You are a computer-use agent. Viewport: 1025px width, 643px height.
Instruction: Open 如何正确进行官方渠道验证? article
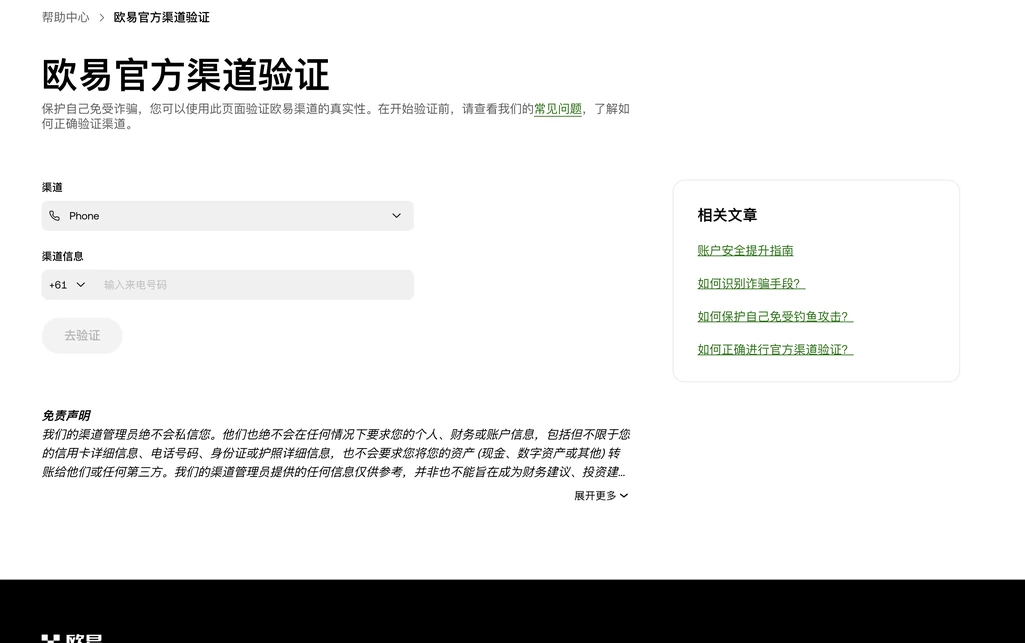click(x=775, y=350)
